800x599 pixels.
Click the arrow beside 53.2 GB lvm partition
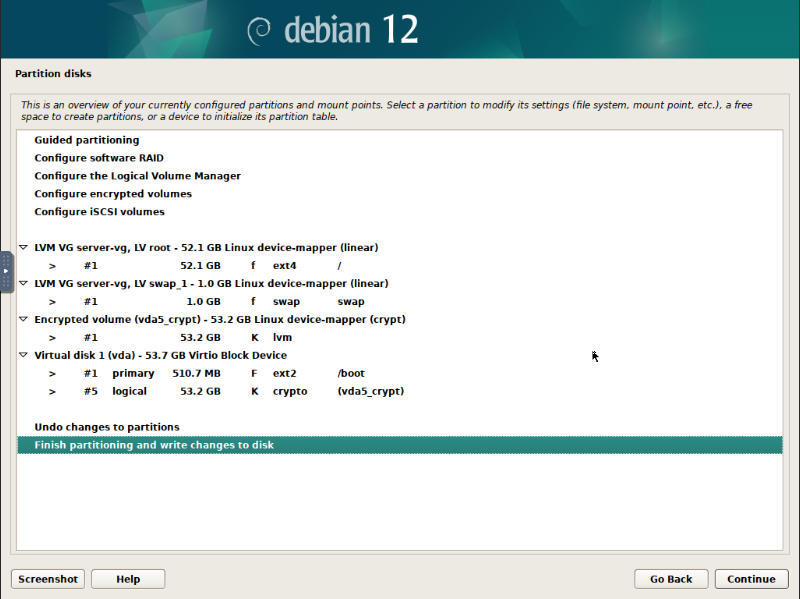point(52,338)
